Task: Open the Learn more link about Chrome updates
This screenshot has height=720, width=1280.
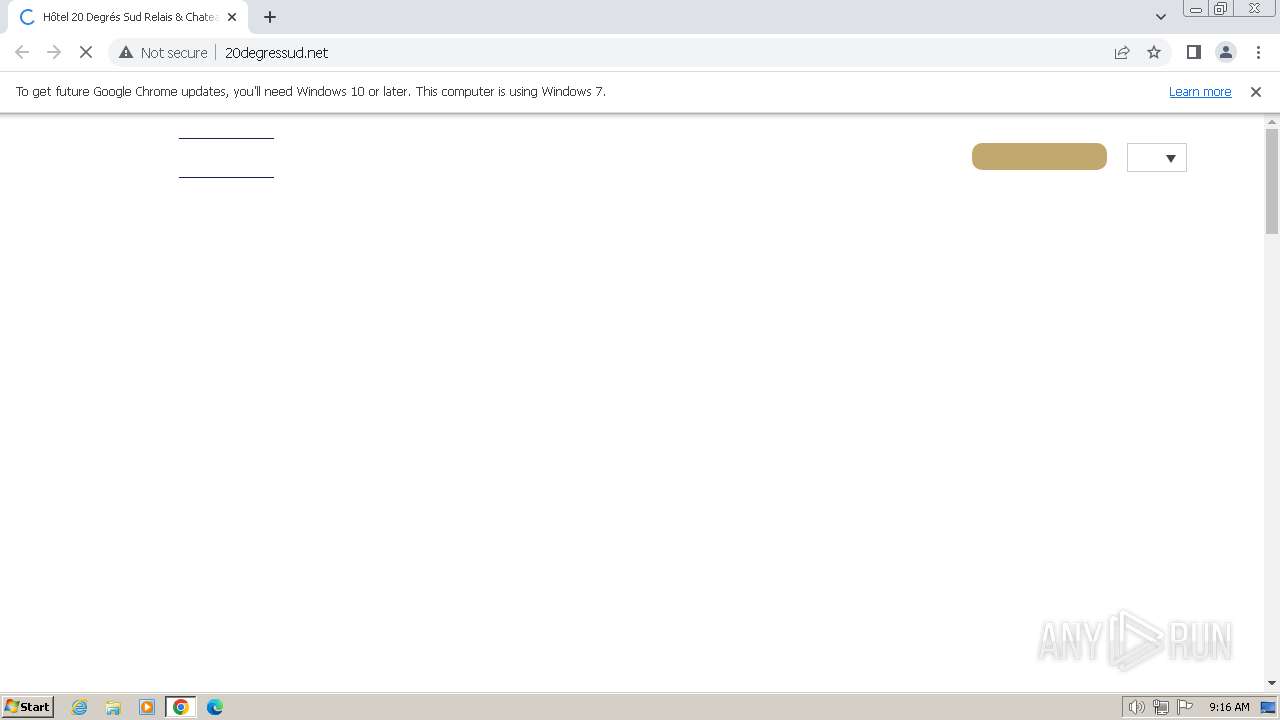Action: click(x=1200, y=91)
